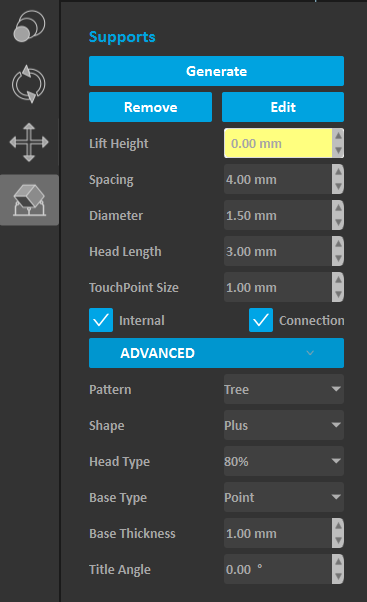Open the Base Type dropdown showing Point
This screenshot has width=367, height=602.
coord(284,497)
